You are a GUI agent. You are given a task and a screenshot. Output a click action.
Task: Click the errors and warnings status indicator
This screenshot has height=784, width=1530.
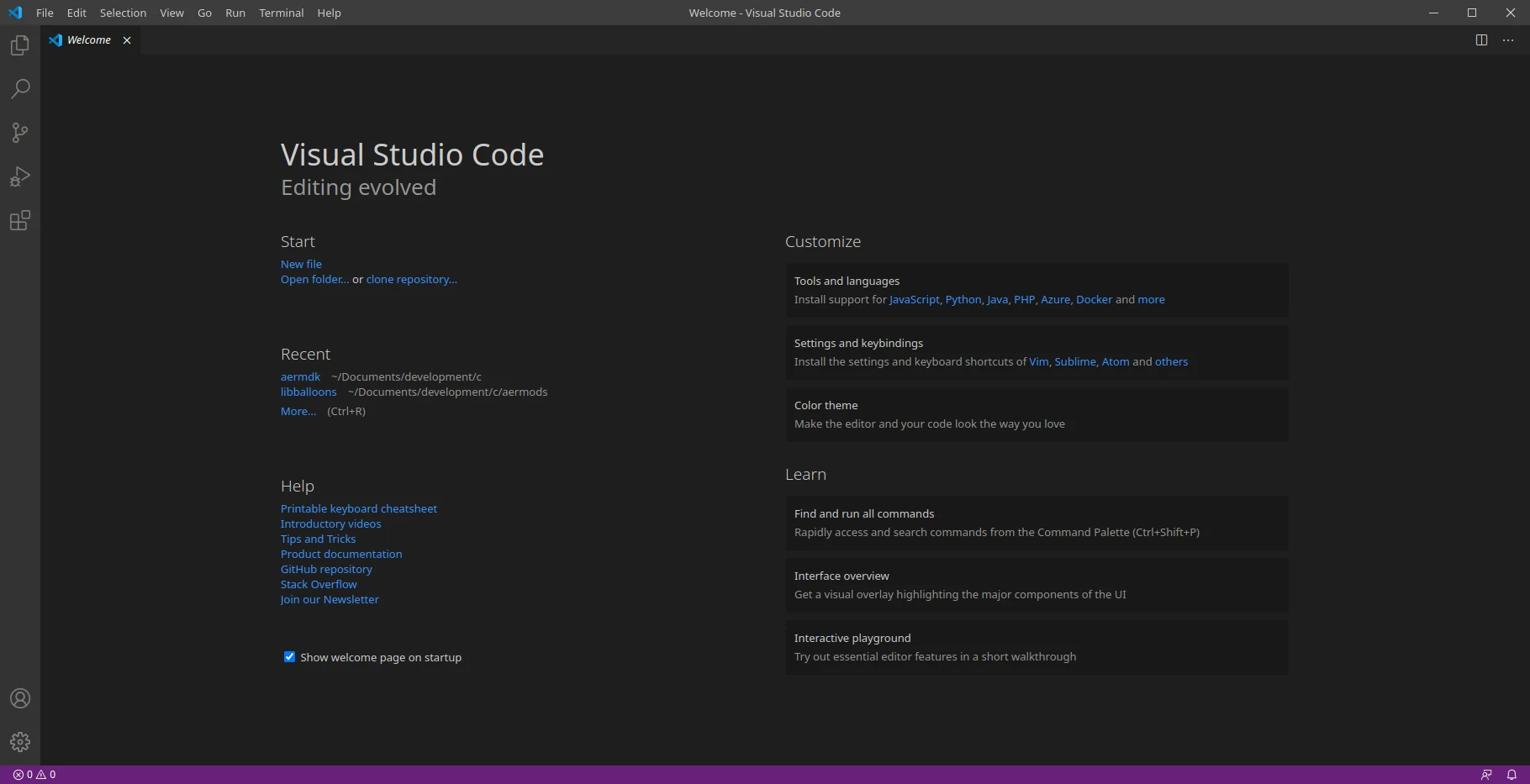(x=34, y=775)
